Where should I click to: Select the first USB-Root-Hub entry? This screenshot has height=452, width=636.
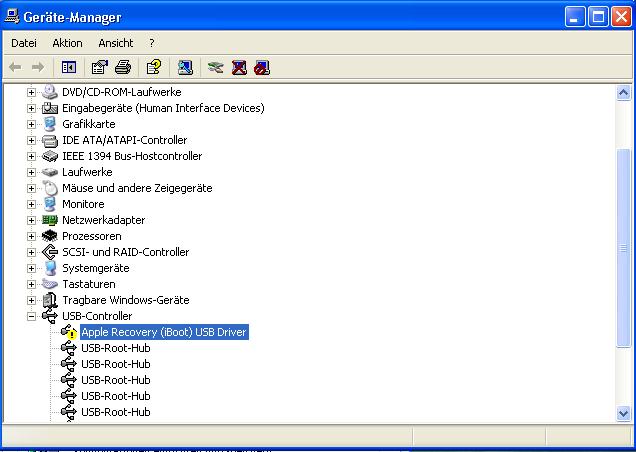pyautogui.click(x=115, y=348)
